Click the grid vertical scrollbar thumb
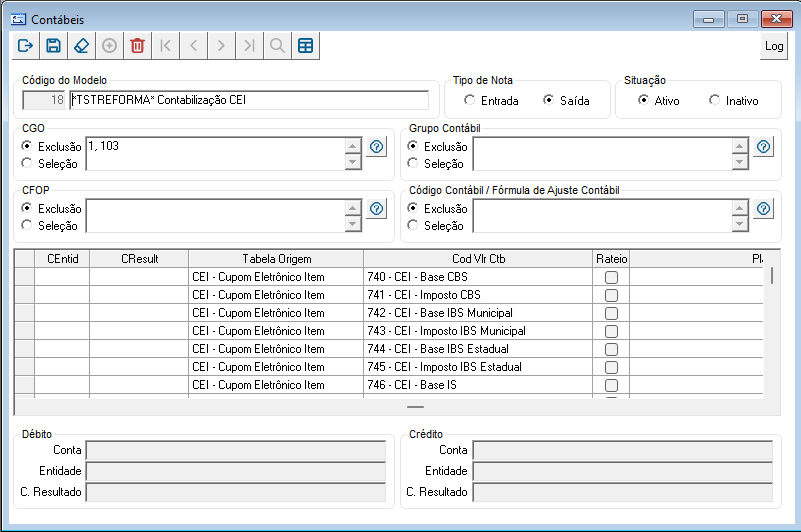Viewport: 801px width, 532px height. coord(771,275)
